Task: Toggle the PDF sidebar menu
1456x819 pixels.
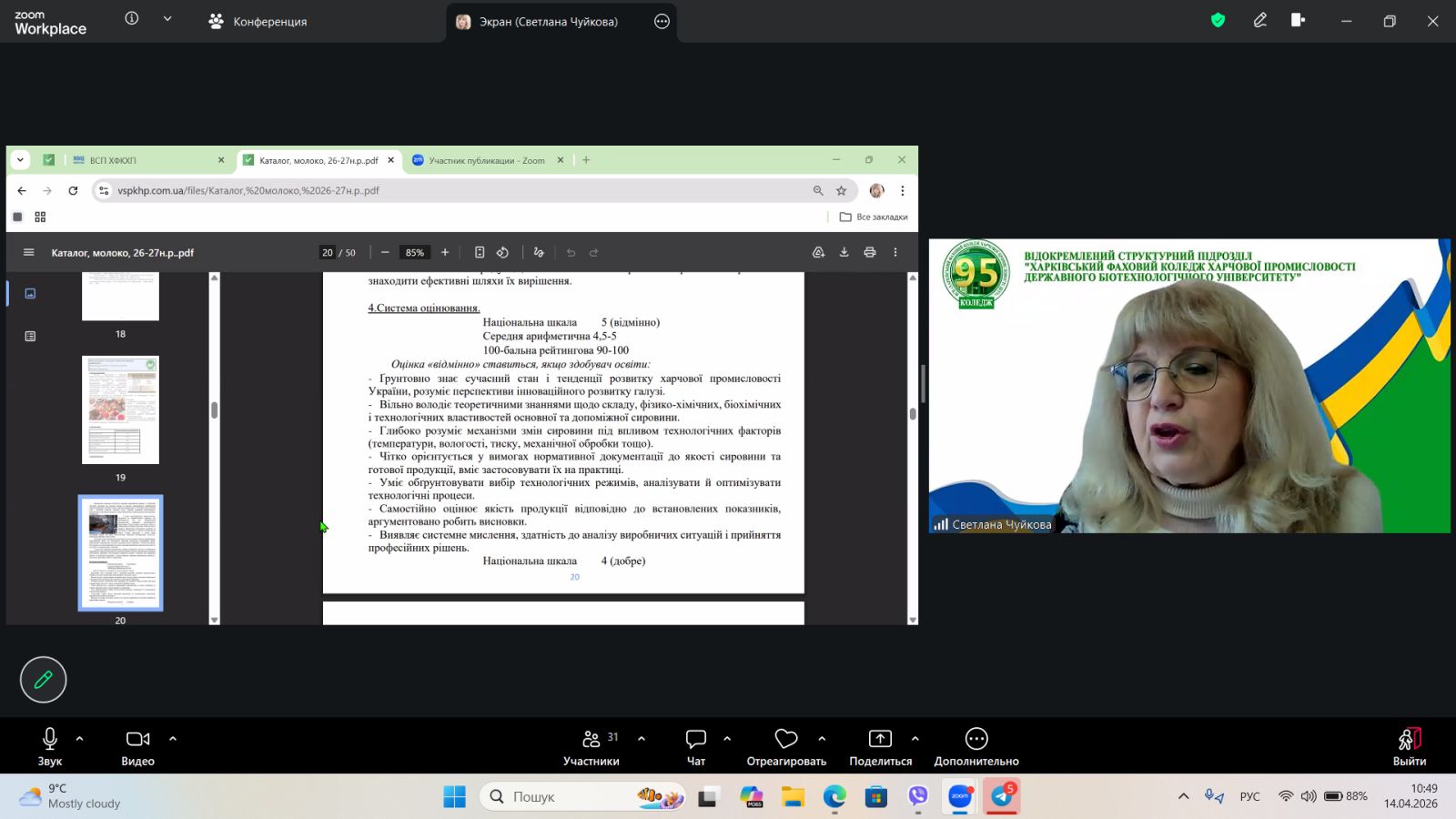Action: [29, 253]
